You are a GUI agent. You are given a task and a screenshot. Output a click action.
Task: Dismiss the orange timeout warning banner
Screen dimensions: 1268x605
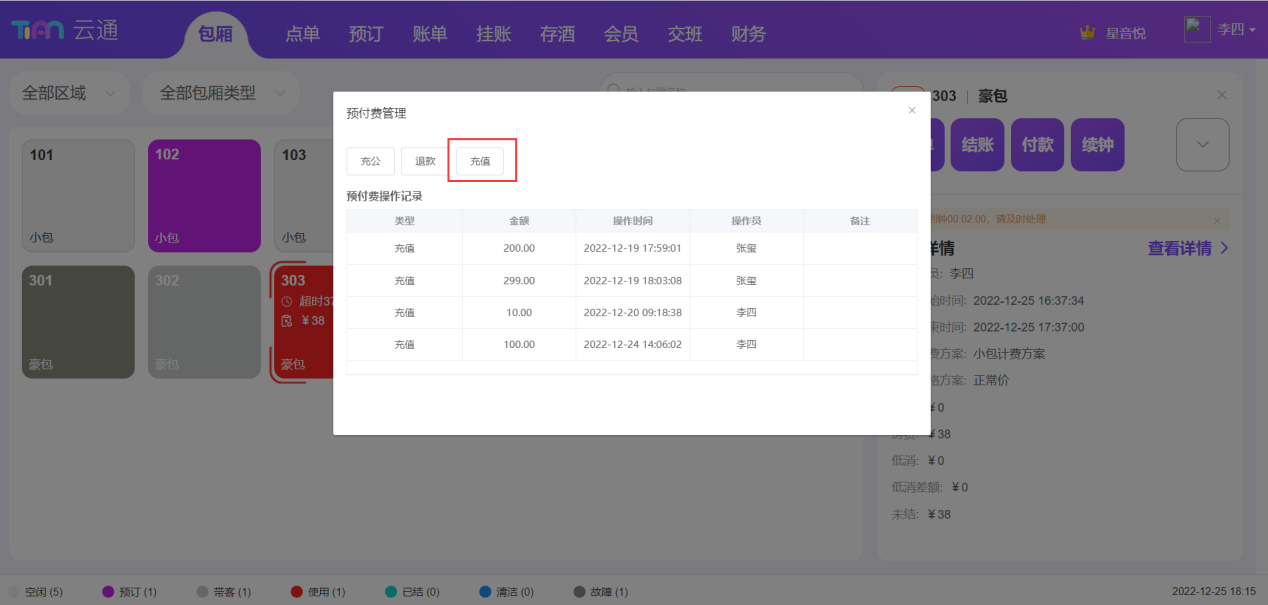[1217, 220]
